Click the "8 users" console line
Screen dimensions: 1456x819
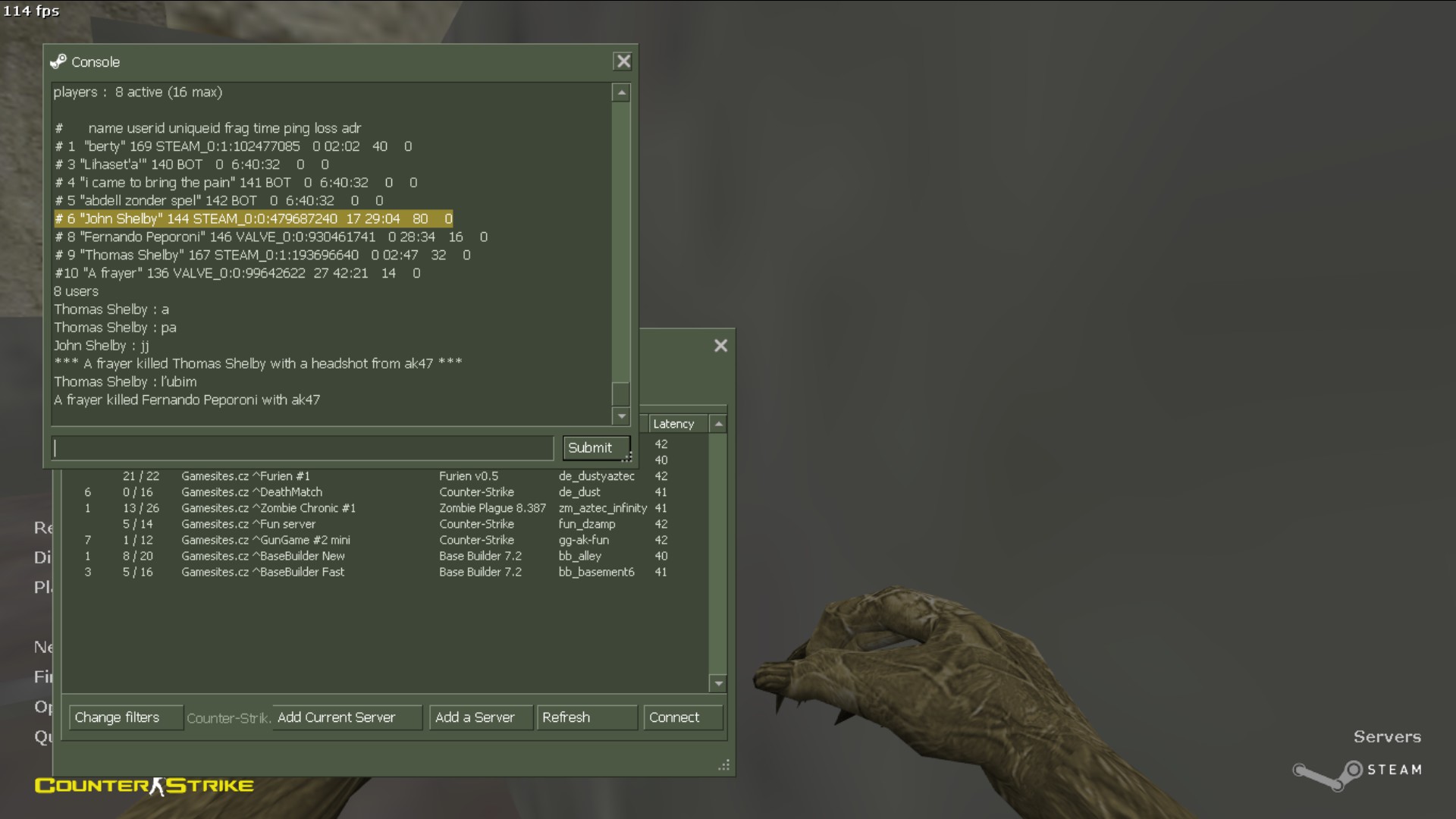[x=76, y=291]
